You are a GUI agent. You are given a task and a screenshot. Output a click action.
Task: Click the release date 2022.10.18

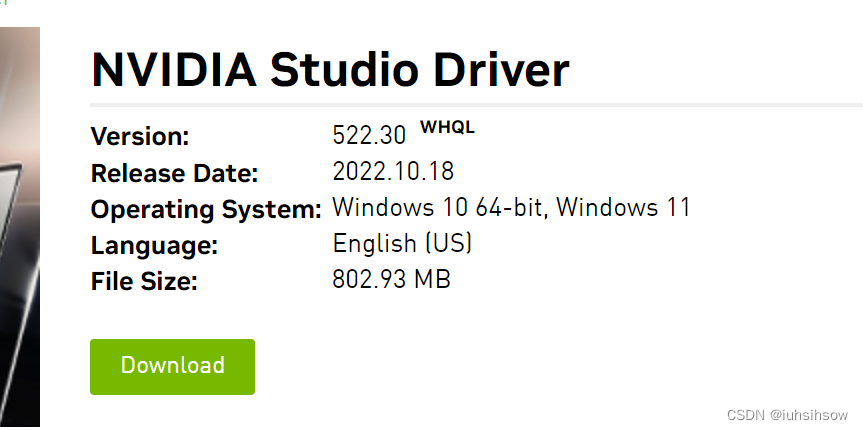click(393, 172)
